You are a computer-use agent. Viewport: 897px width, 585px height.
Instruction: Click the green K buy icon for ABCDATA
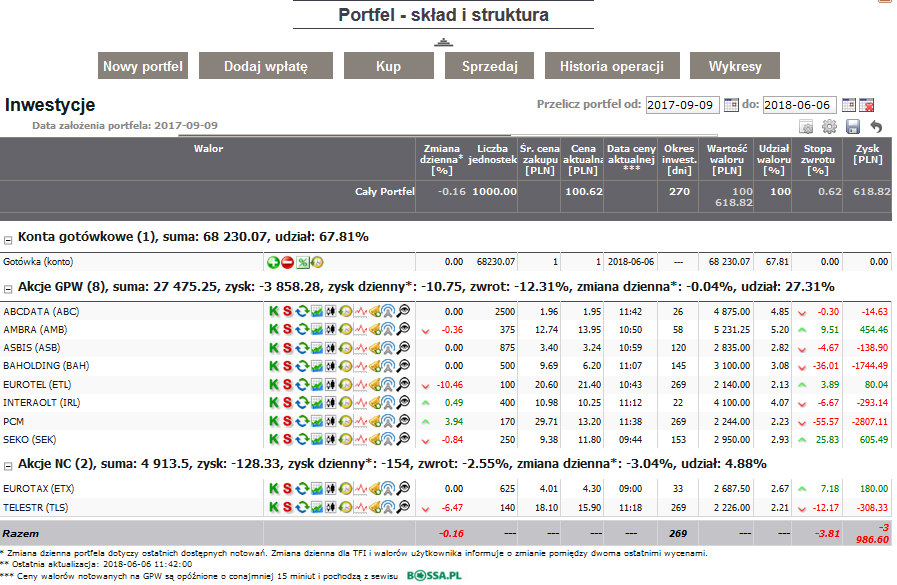point(274,312)
